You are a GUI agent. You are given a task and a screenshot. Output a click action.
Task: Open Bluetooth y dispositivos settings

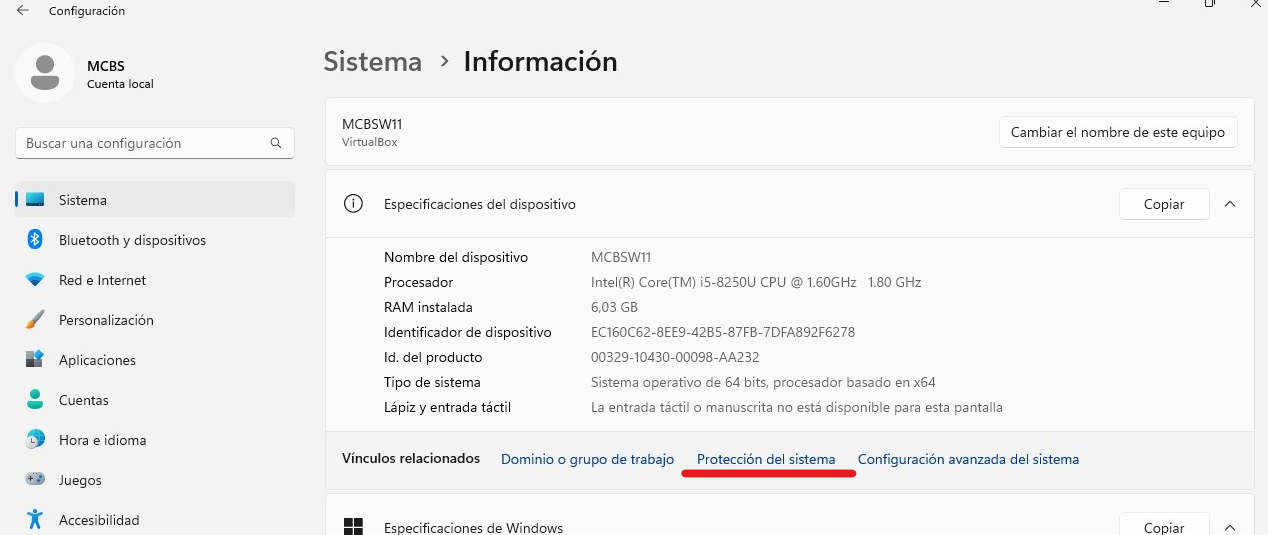(x=132, y=240)
